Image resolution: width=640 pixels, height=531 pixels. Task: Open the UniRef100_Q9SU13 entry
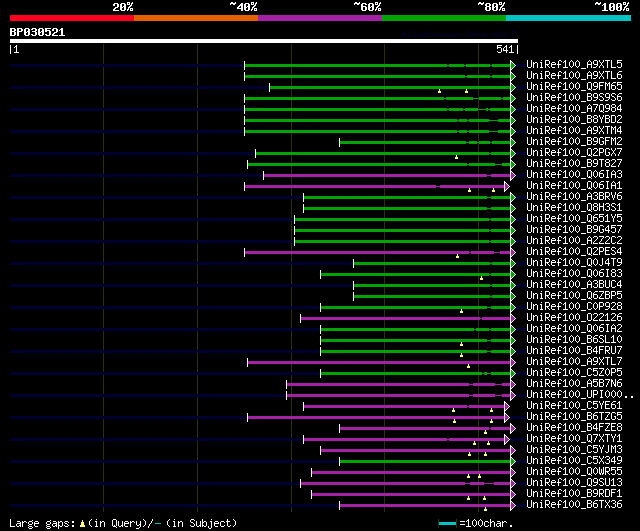(x=574, y=483)
